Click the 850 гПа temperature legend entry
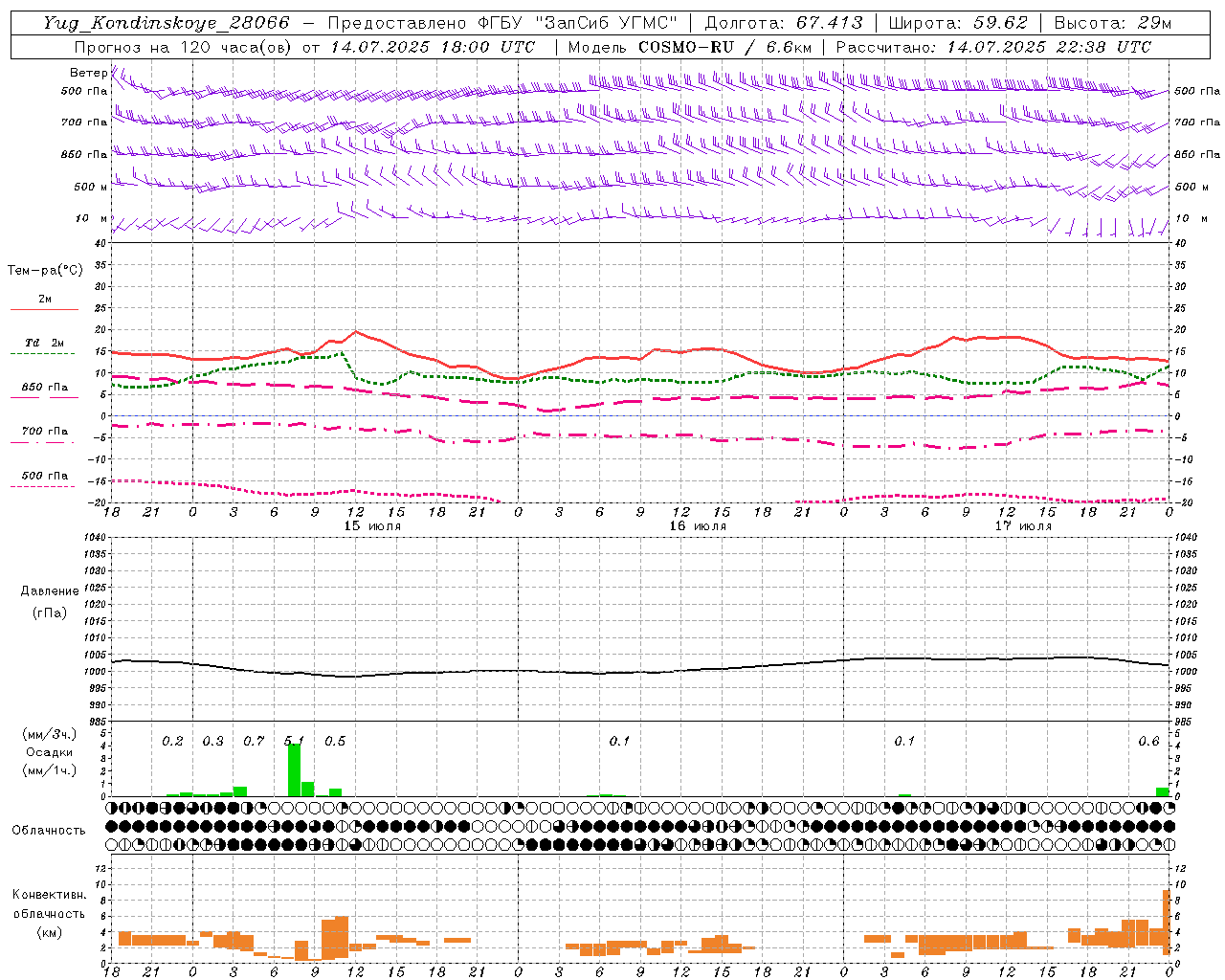1225x980 pixels. coord(44,390)
